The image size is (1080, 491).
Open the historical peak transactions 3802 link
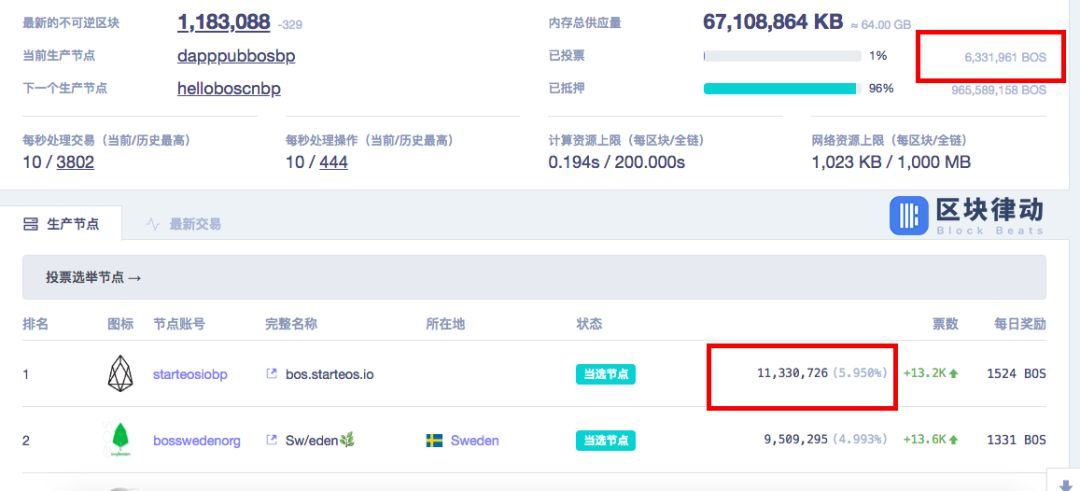point(75,163)
